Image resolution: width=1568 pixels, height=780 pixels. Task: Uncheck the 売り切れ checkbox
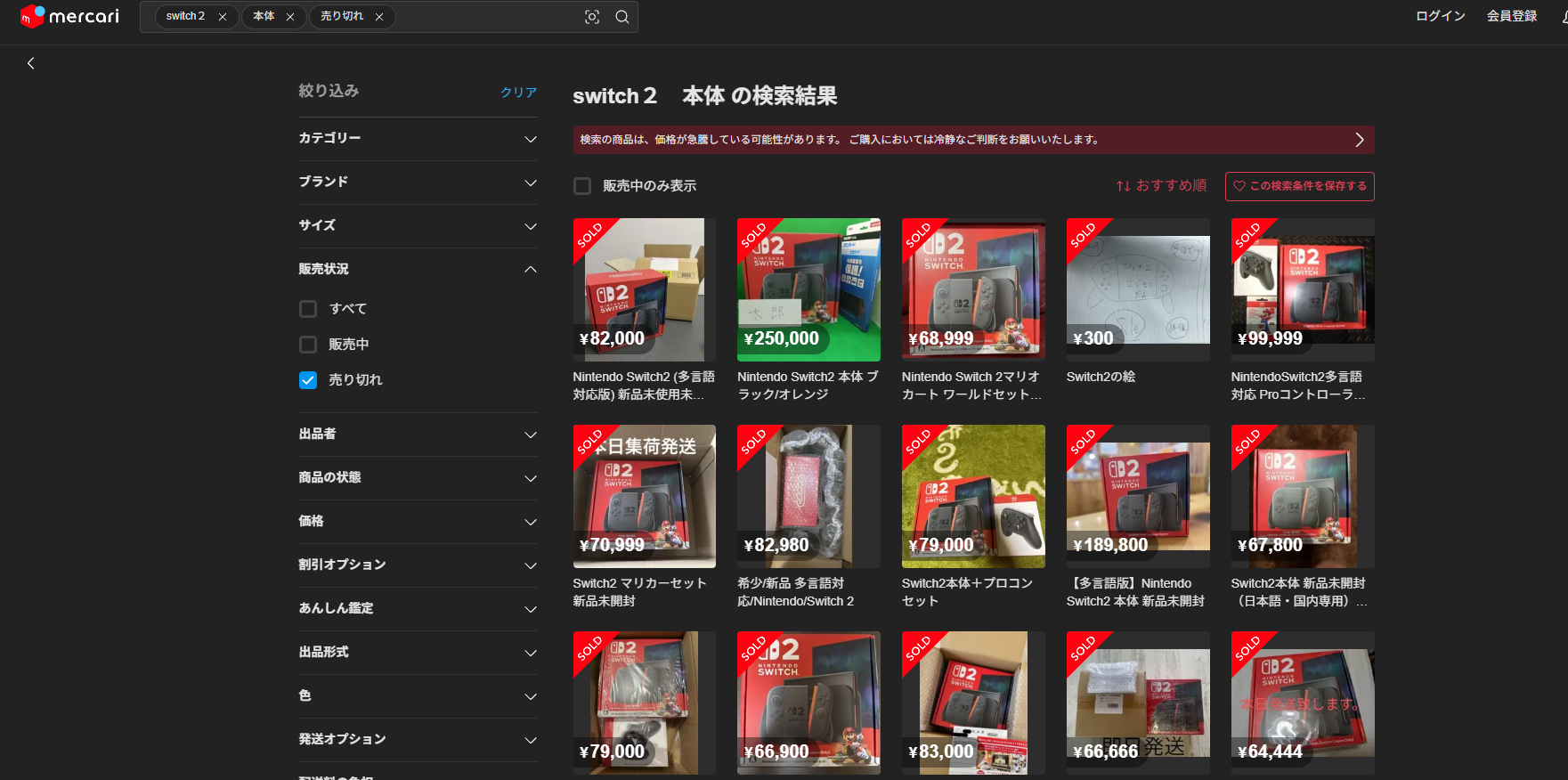(x=308, y=380)
